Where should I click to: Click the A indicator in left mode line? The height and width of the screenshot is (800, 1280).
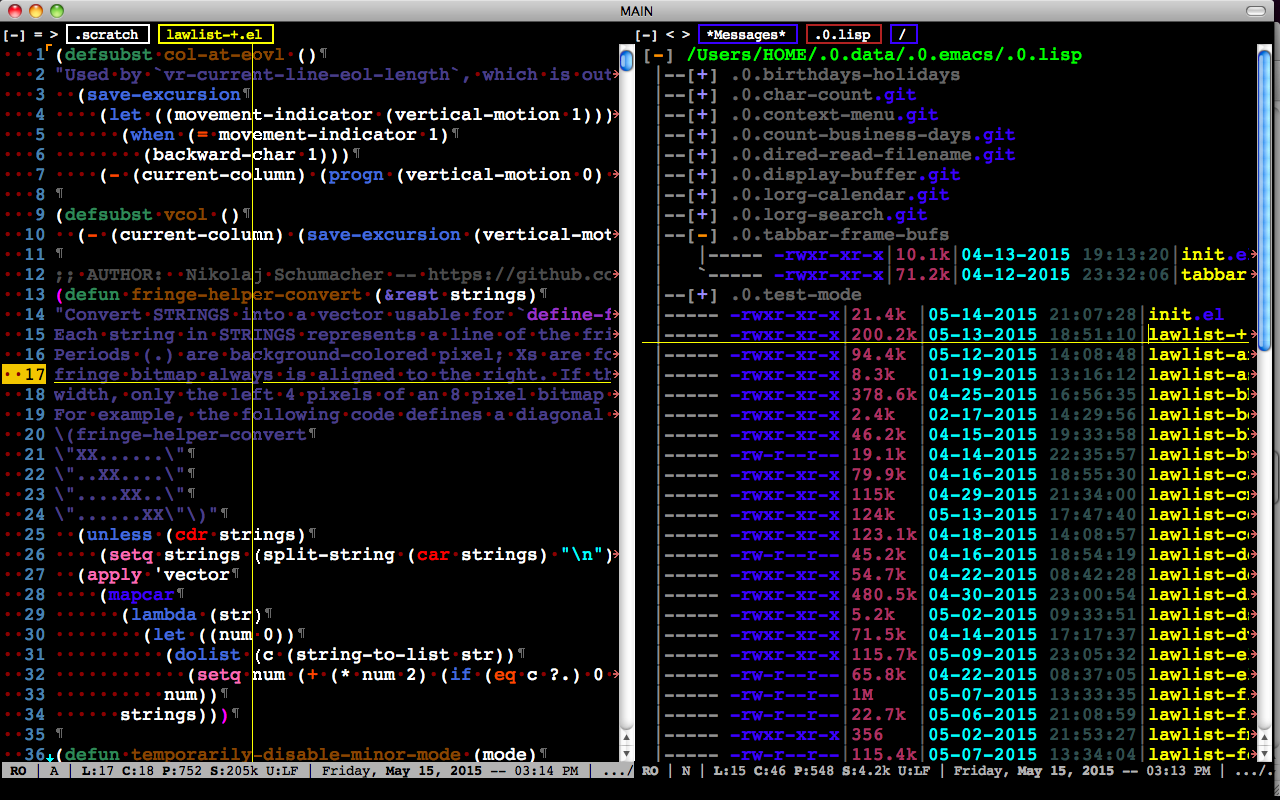(x=53, y=771)
